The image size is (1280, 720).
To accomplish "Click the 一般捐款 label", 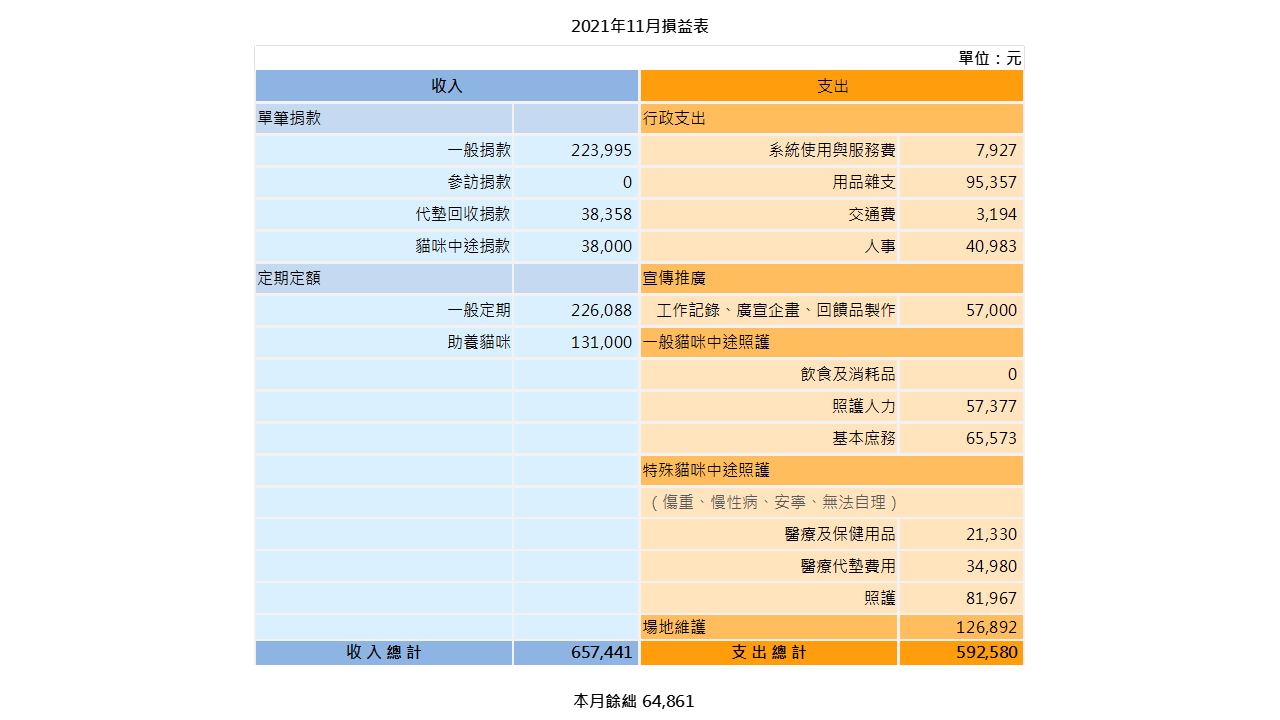I will (x=479, y=150).
